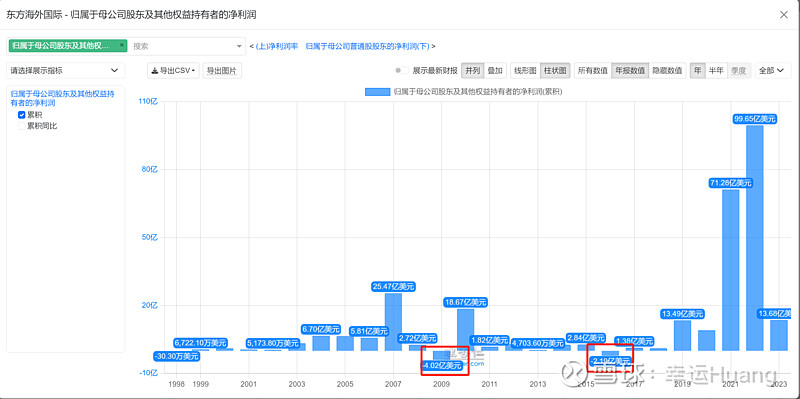
Task: Remove the green selected indicator tag
Action: coord(121,45)
